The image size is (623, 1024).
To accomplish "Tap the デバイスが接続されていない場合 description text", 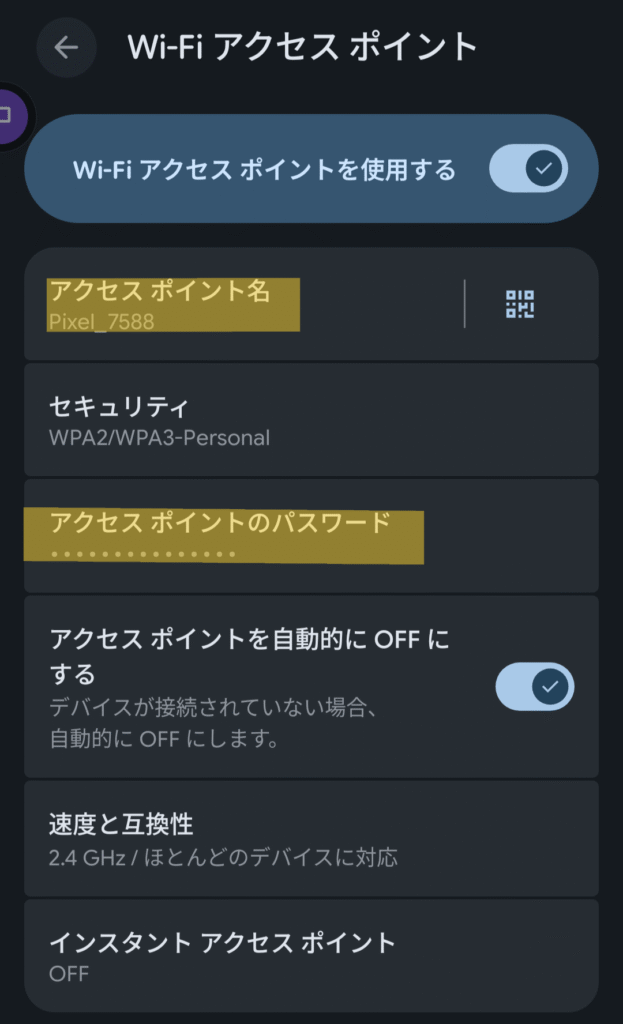I will (x=211, y=708).
